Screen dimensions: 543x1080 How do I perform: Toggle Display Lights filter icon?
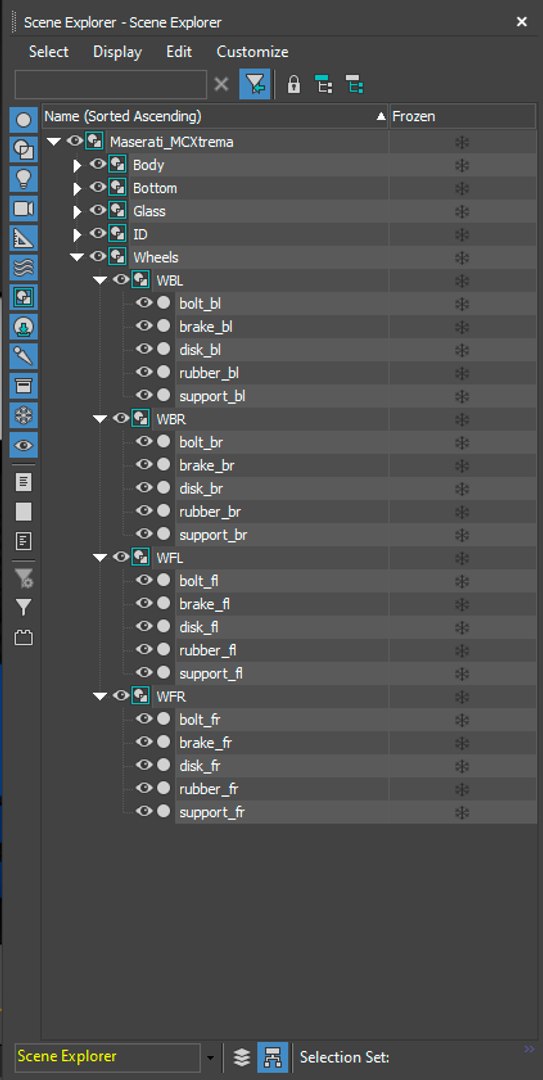coord(23,179)
